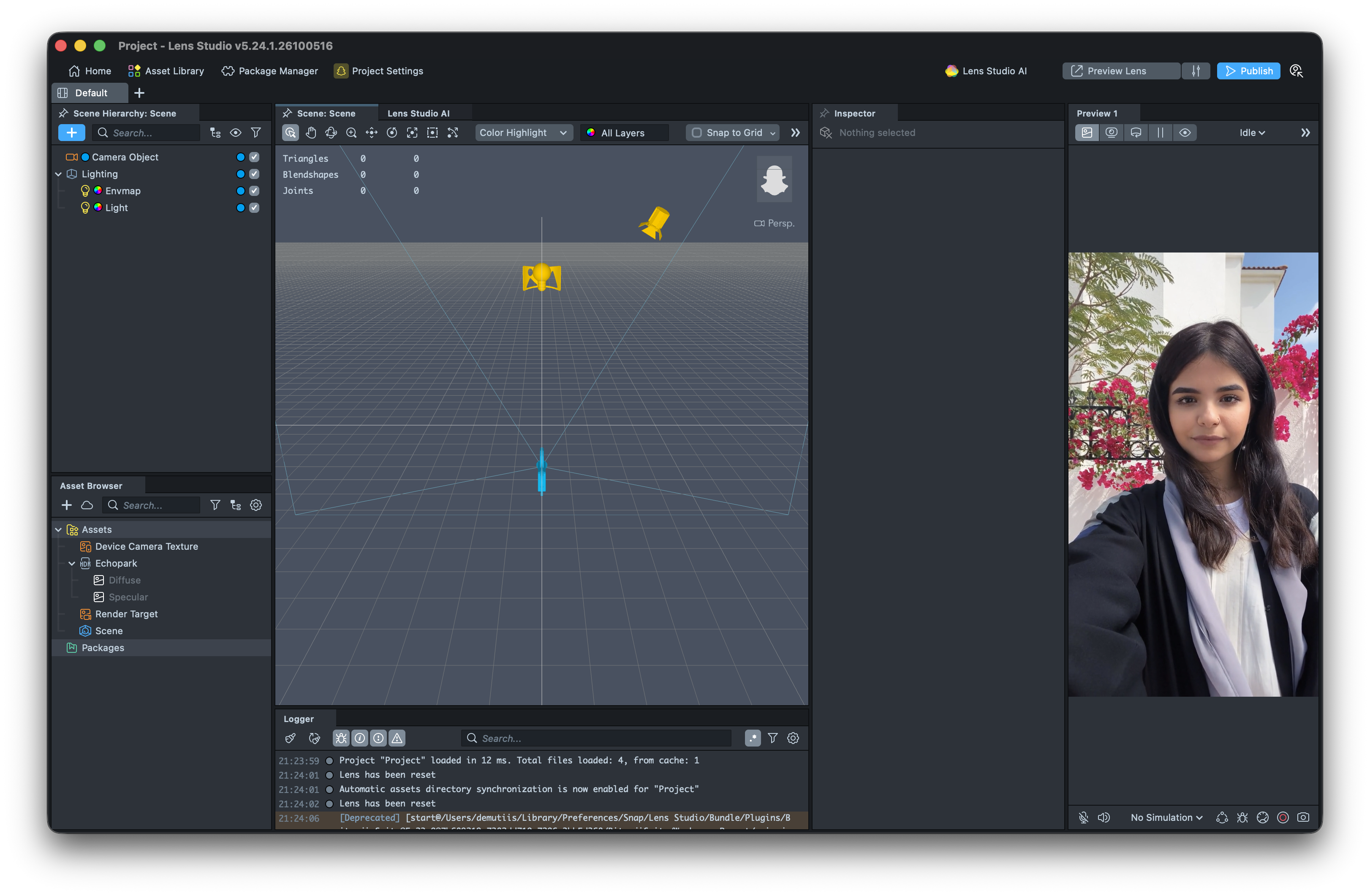Open the Color Highlight dropdown
This screenshot has height=896, width=1370.
tap(524, 133)
